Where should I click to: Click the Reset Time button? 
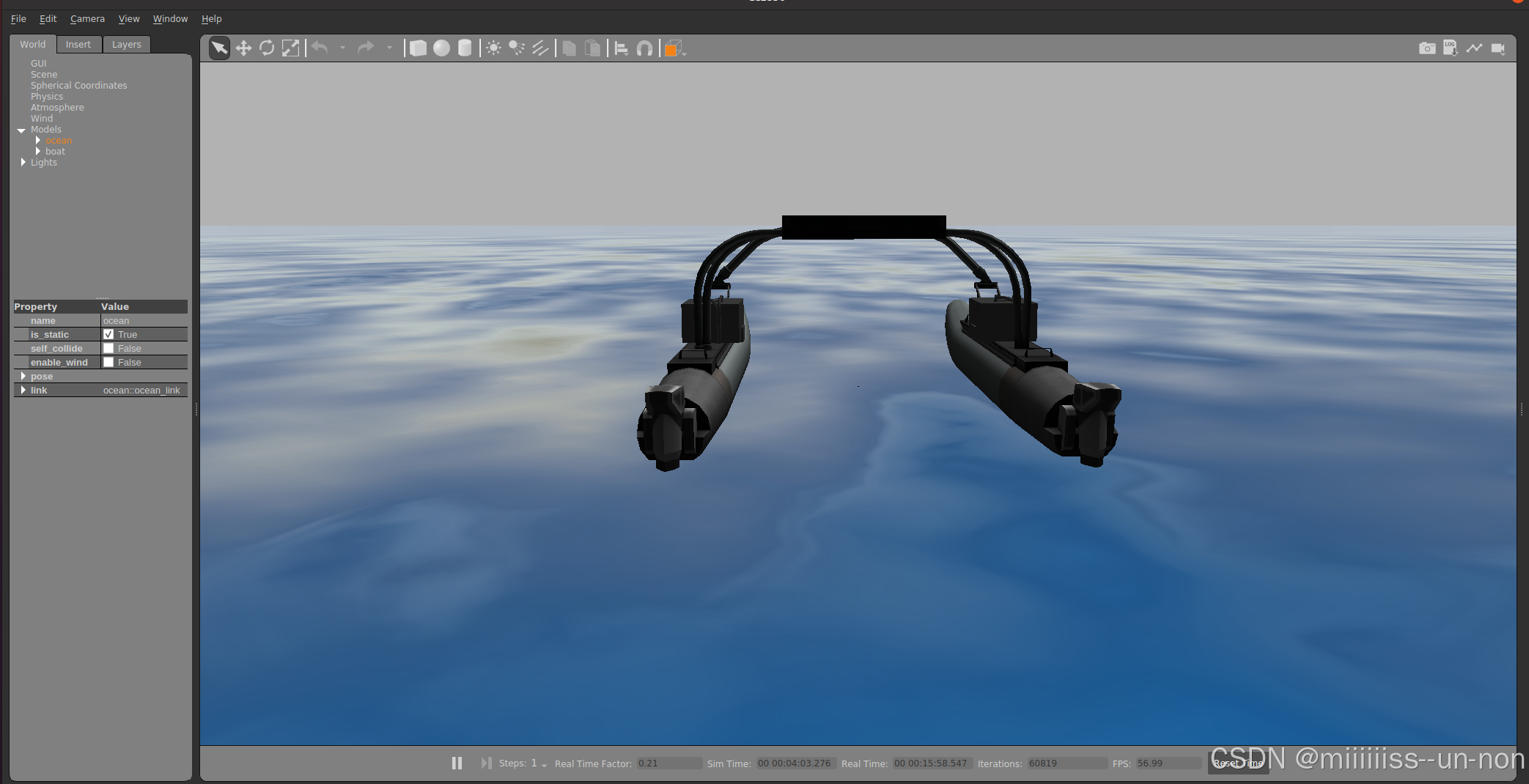tap(1238, 763)
